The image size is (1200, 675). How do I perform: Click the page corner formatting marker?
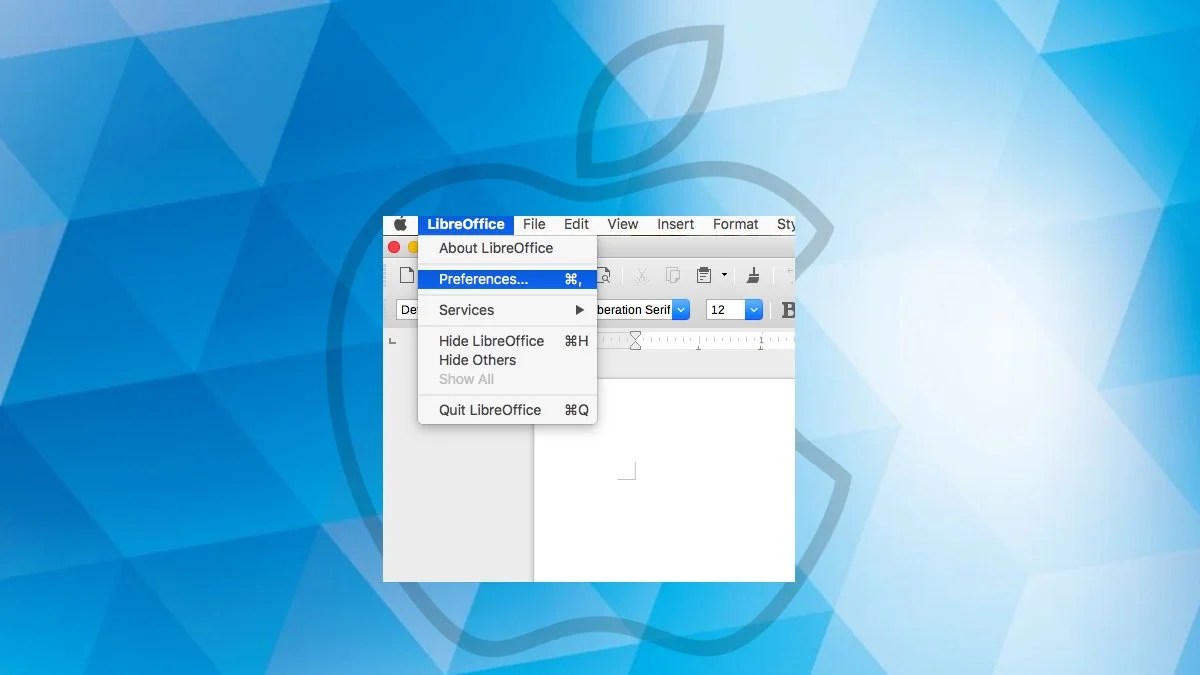[x=627, y=467]
